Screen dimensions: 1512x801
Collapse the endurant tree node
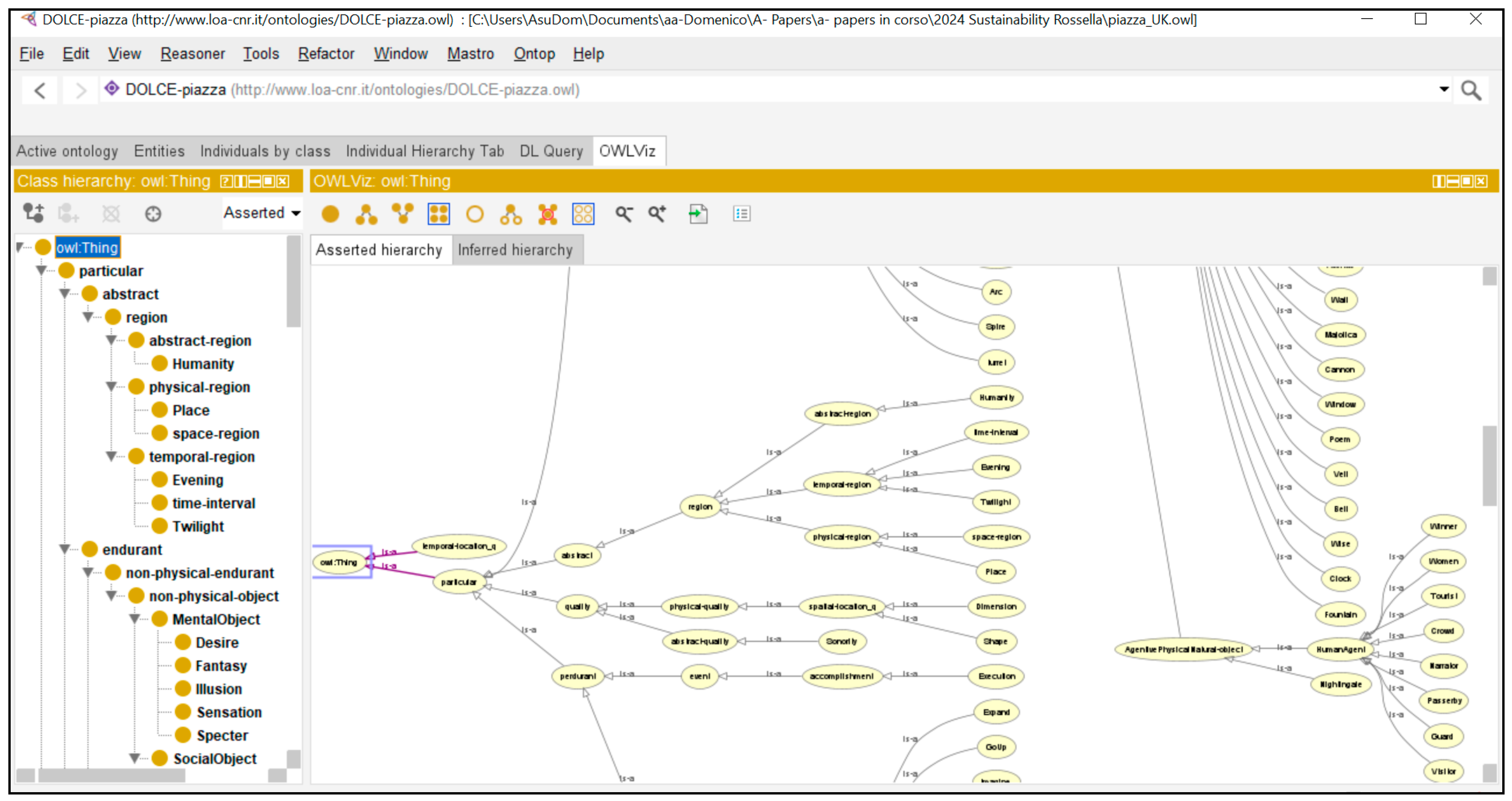point(65,549)
